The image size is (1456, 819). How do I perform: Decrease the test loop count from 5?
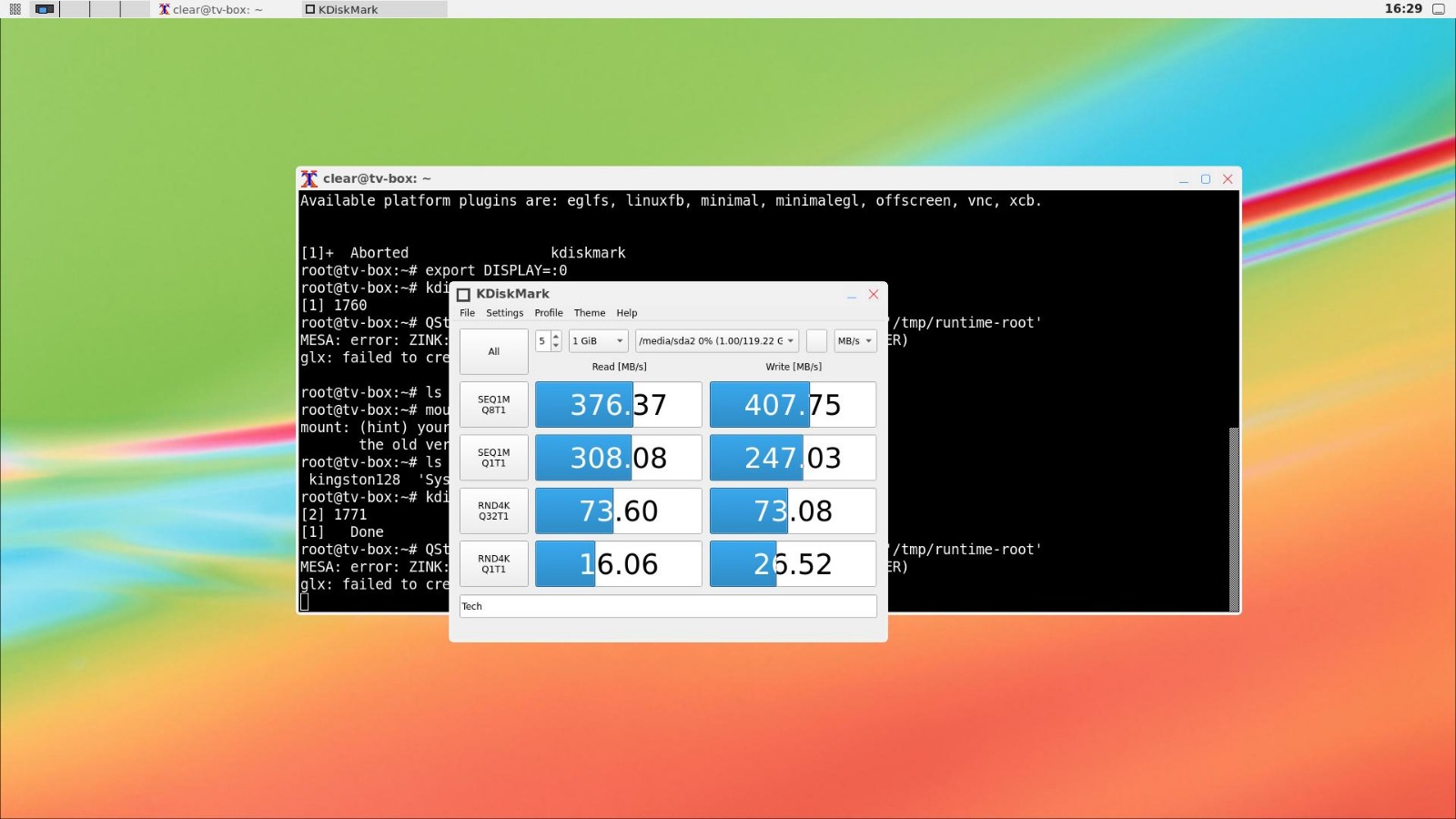[556, 347]
